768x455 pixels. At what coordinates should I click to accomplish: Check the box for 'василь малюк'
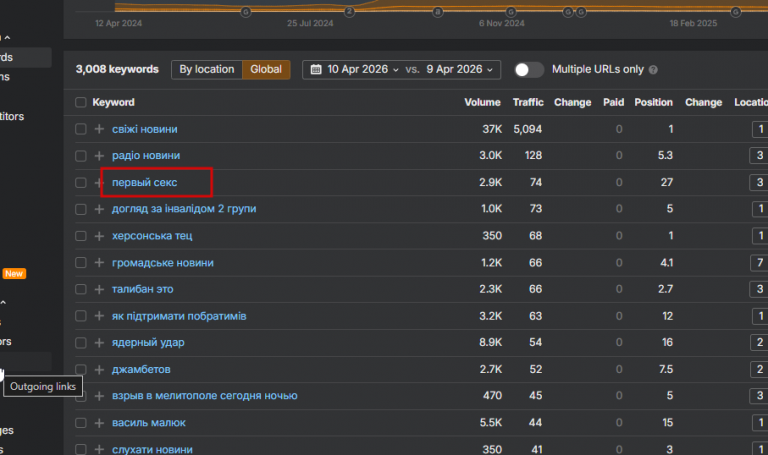(81, 423)
